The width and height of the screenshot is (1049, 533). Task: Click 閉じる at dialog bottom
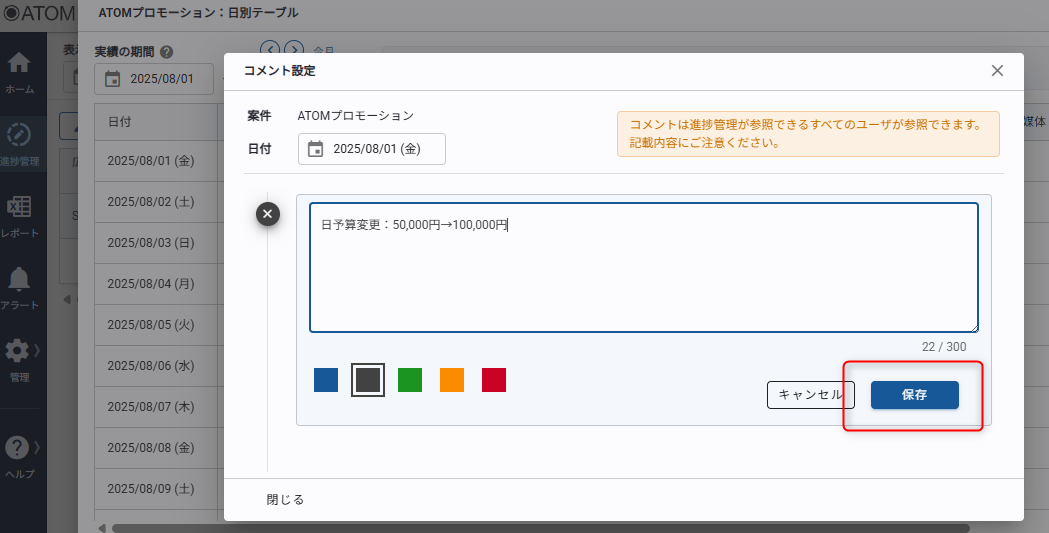point(285,499)
